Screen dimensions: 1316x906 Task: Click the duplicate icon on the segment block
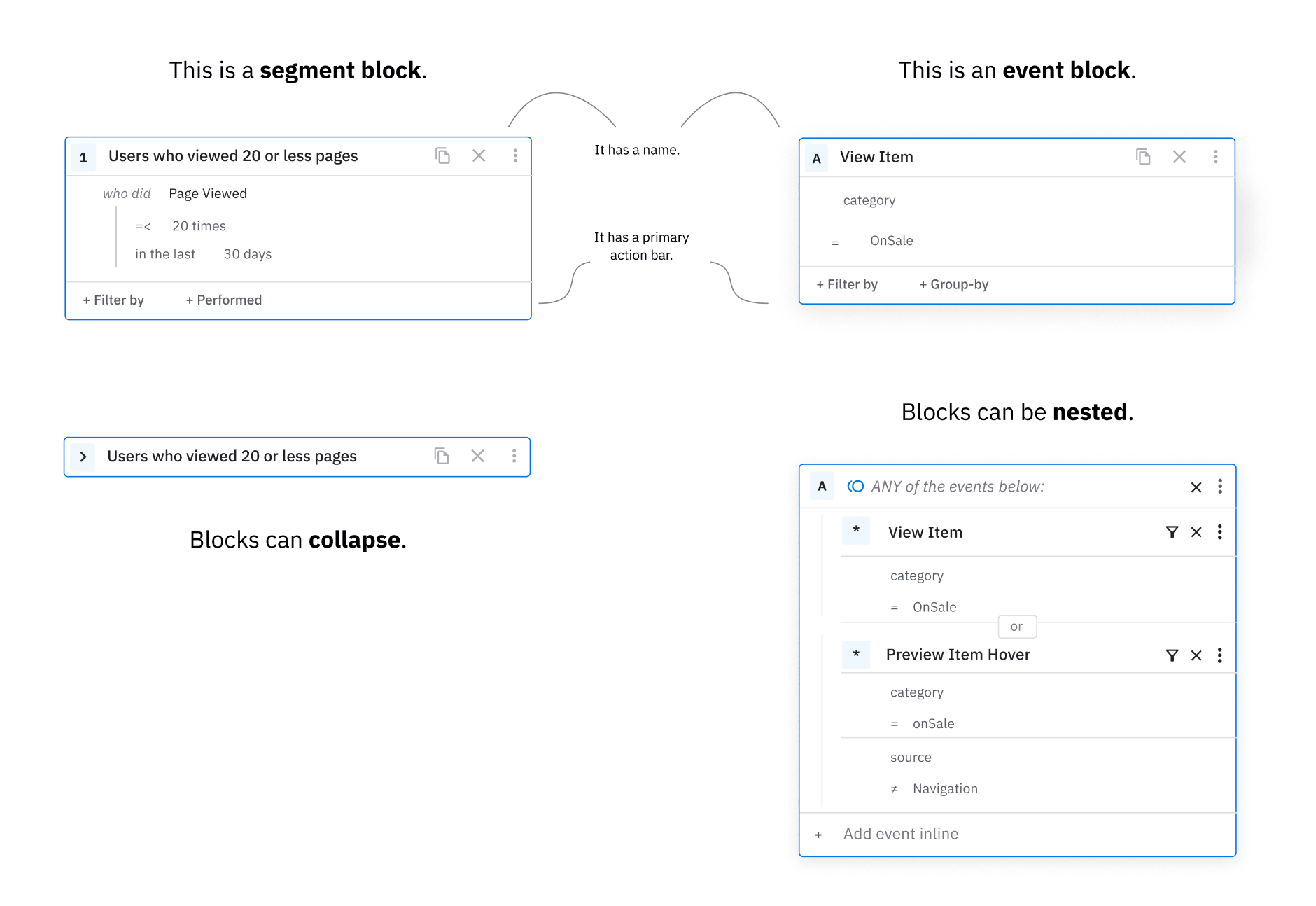442,155
